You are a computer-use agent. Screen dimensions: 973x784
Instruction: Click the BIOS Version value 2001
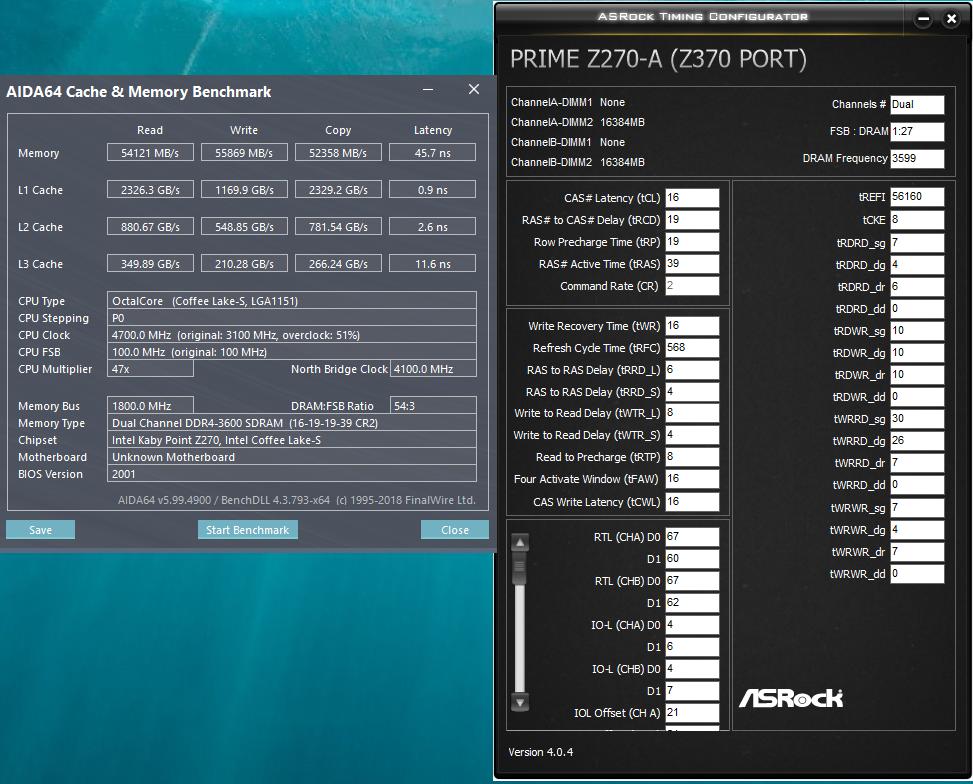click(x=292, y=474)
